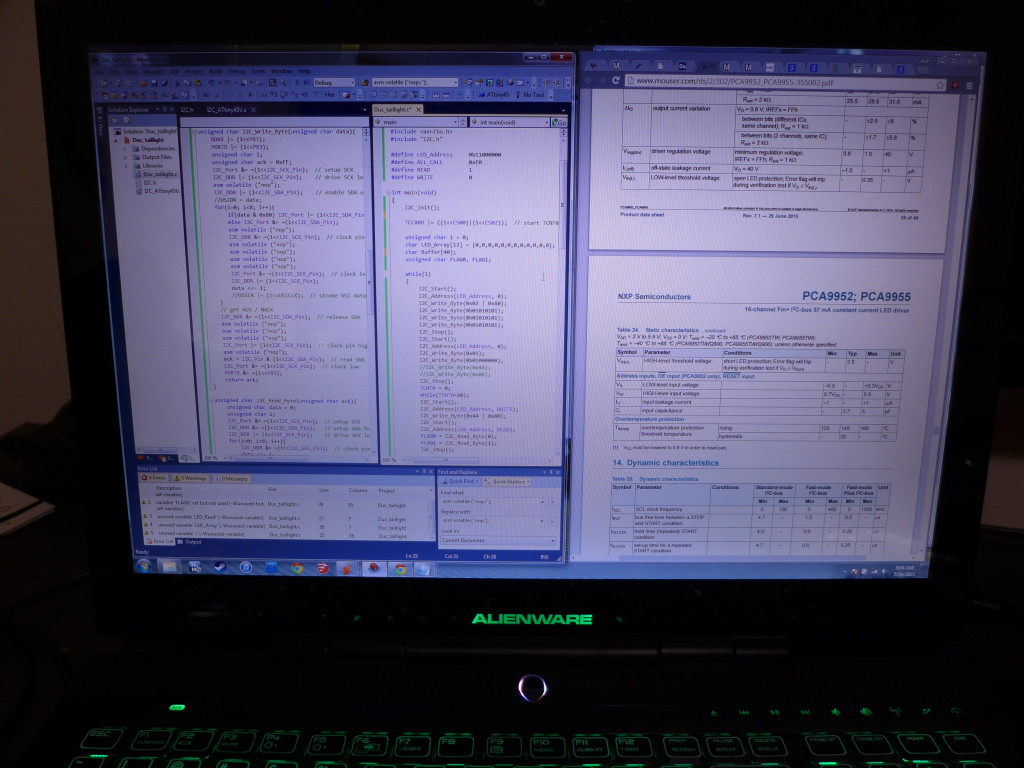The height and width of the screenshot is (768, 1024).
Task: Click the DSE taskbar icon
Action: point(270,568)
